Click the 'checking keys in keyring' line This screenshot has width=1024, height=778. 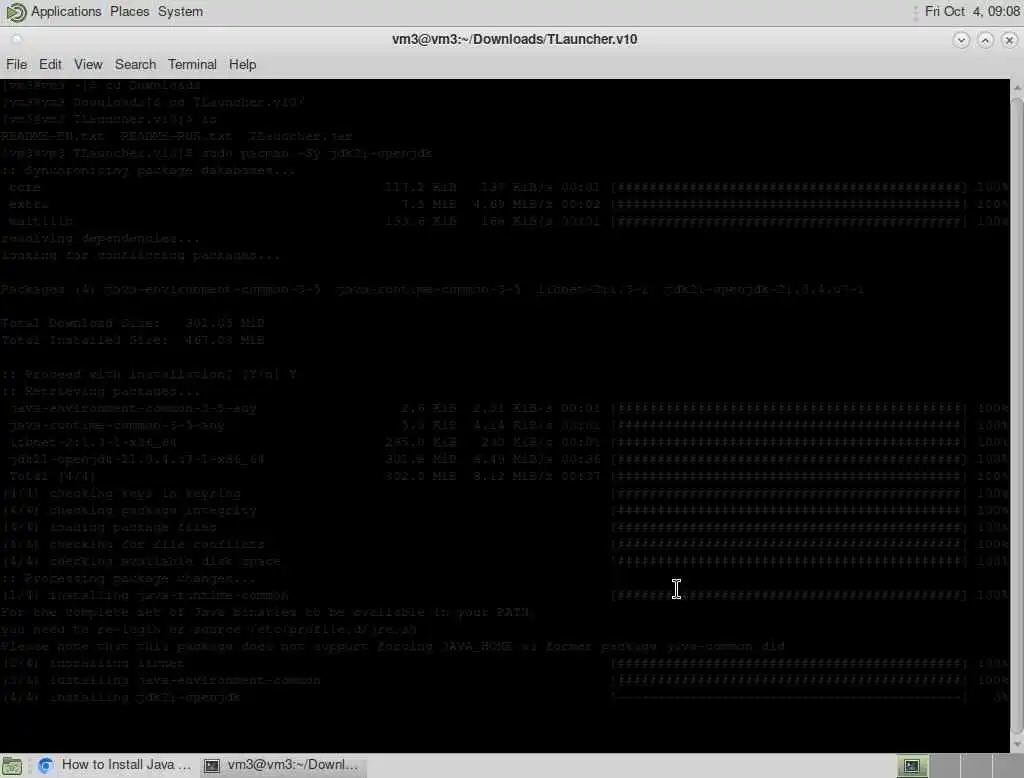121,493
